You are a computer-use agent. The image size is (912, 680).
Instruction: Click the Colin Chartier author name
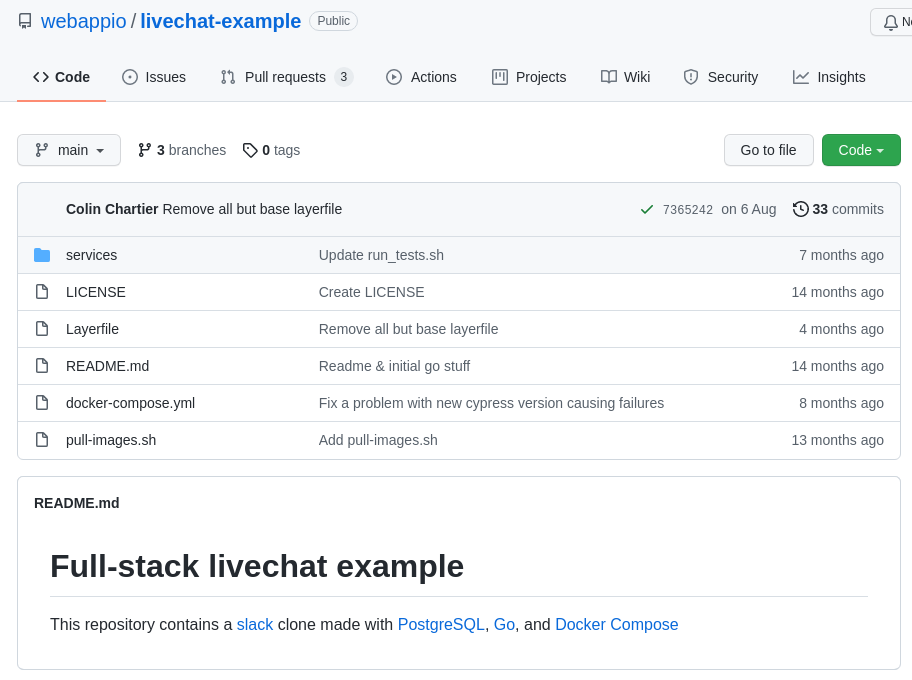[112, 209]
